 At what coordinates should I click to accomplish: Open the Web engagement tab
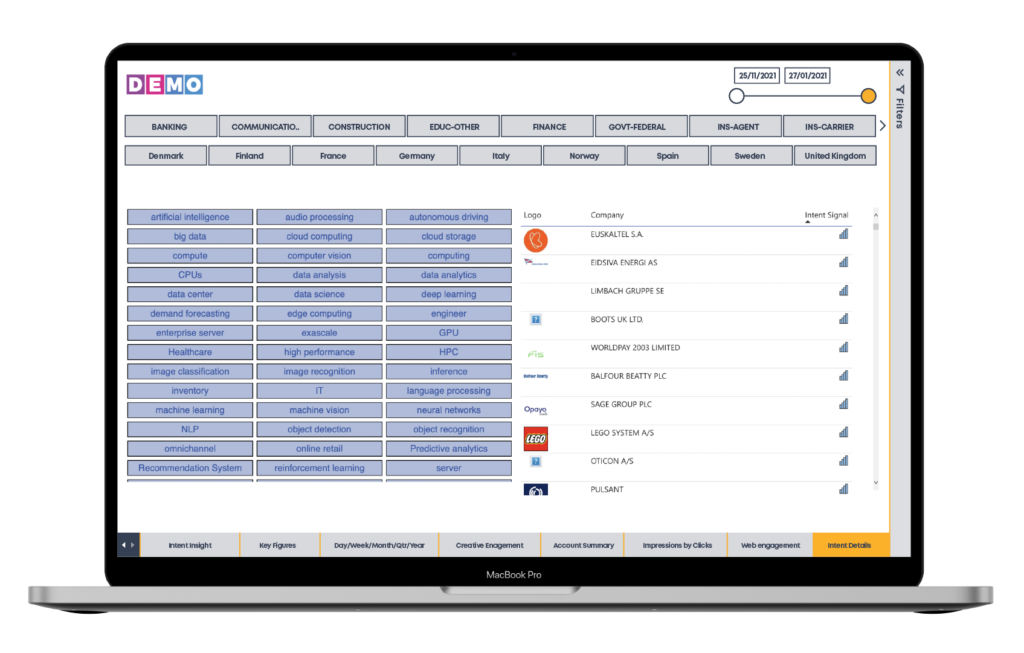point(771,545)
